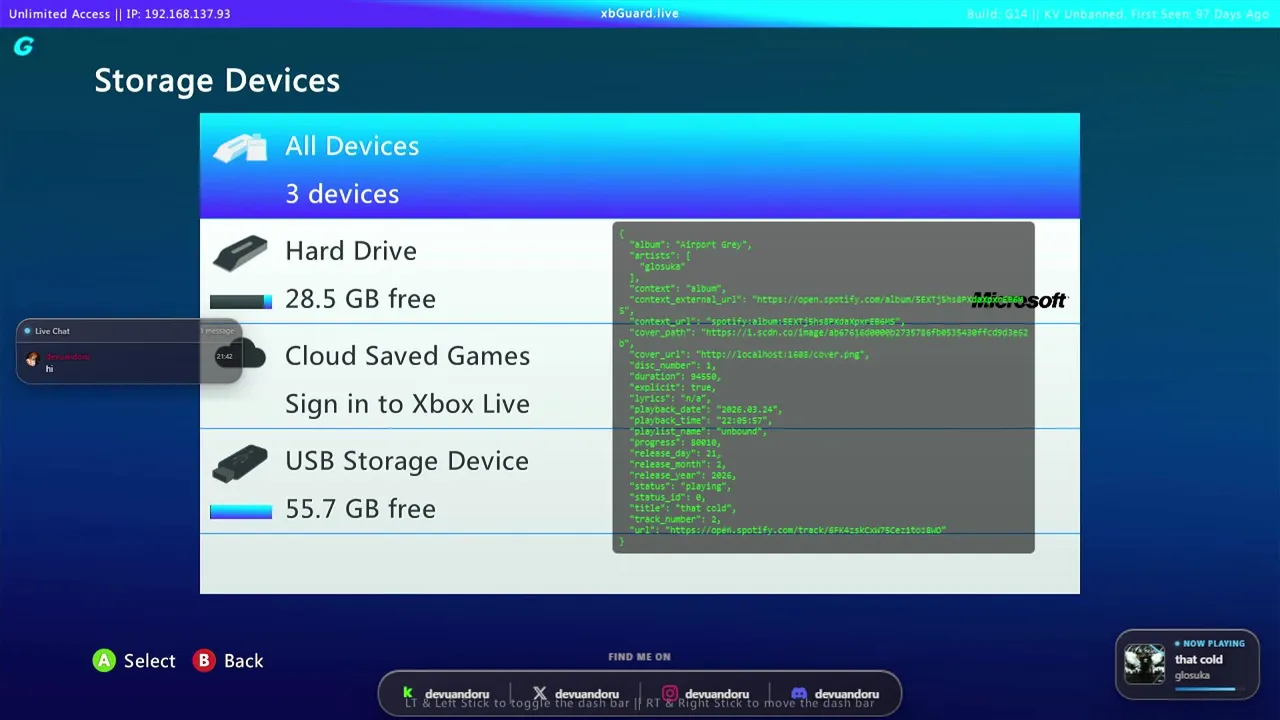
Task: Select the USB Storage Device entry
Action: coord(640,482)
